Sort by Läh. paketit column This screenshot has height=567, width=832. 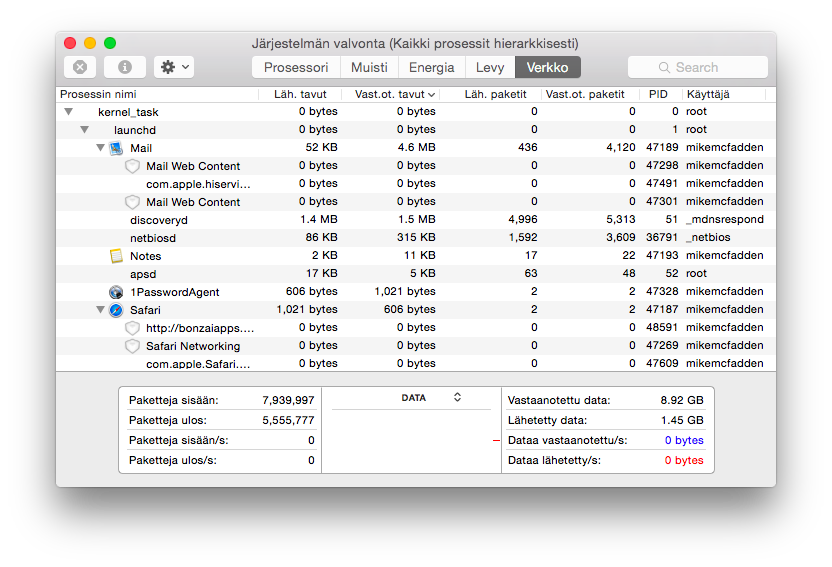[491, 94]
